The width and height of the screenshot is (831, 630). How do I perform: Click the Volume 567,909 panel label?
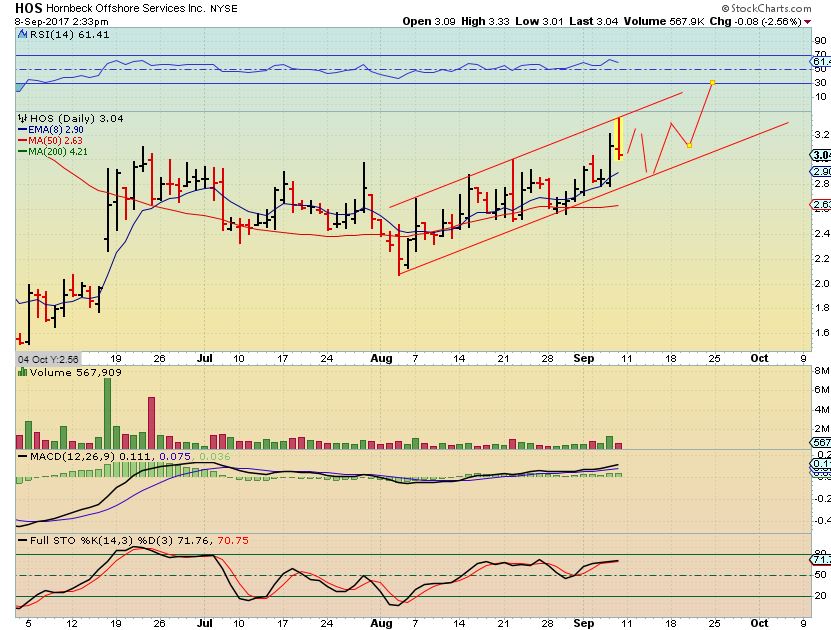click(x=75, y=372)
